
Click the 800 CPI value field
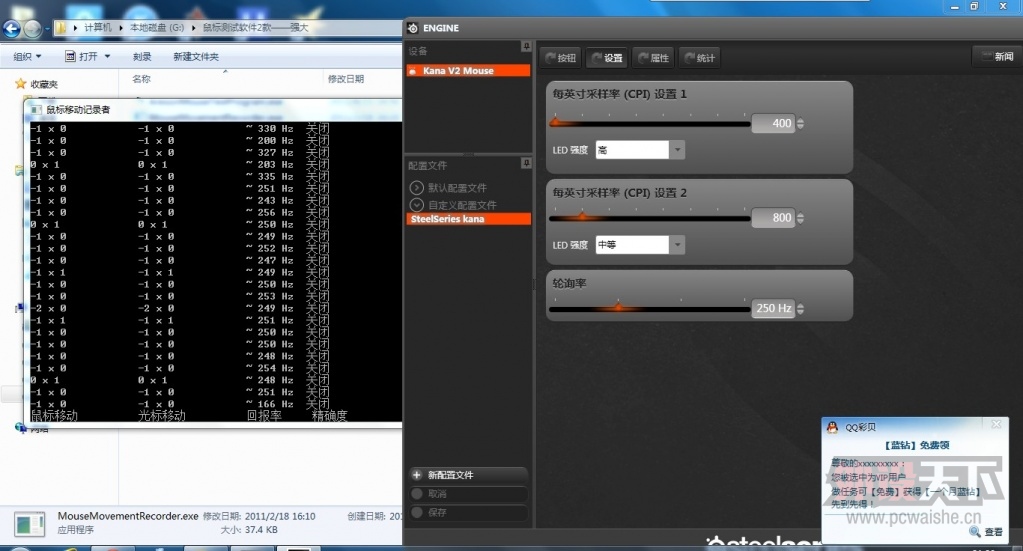[772, 218]
